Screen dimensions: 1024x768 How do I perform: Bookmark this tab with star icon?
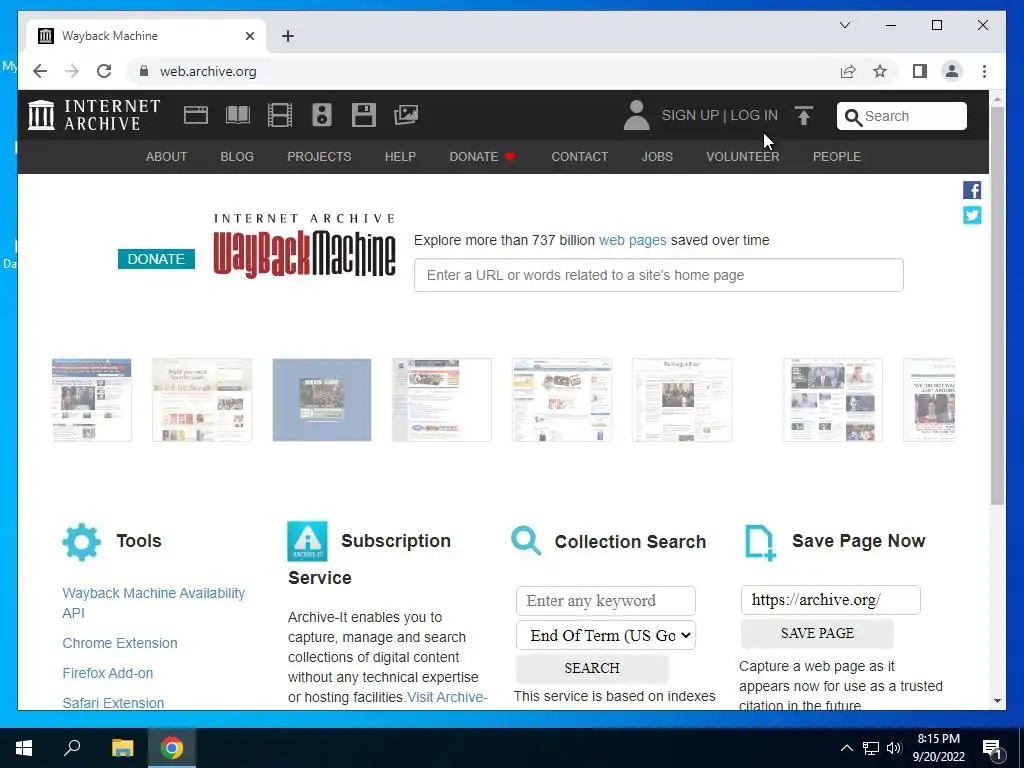click(880, 71)
